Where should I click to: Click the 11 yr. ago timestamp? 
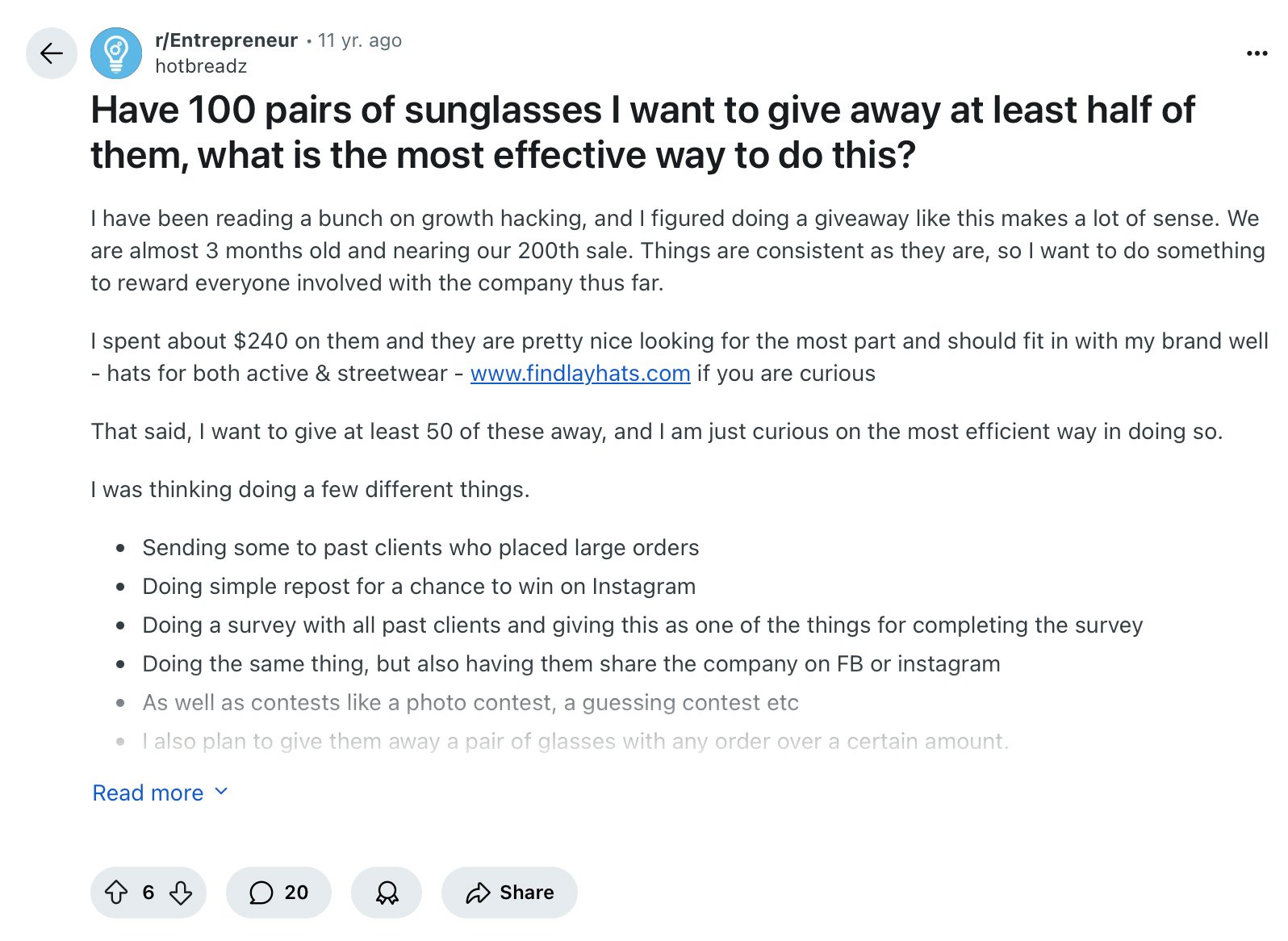pos(360,39)
